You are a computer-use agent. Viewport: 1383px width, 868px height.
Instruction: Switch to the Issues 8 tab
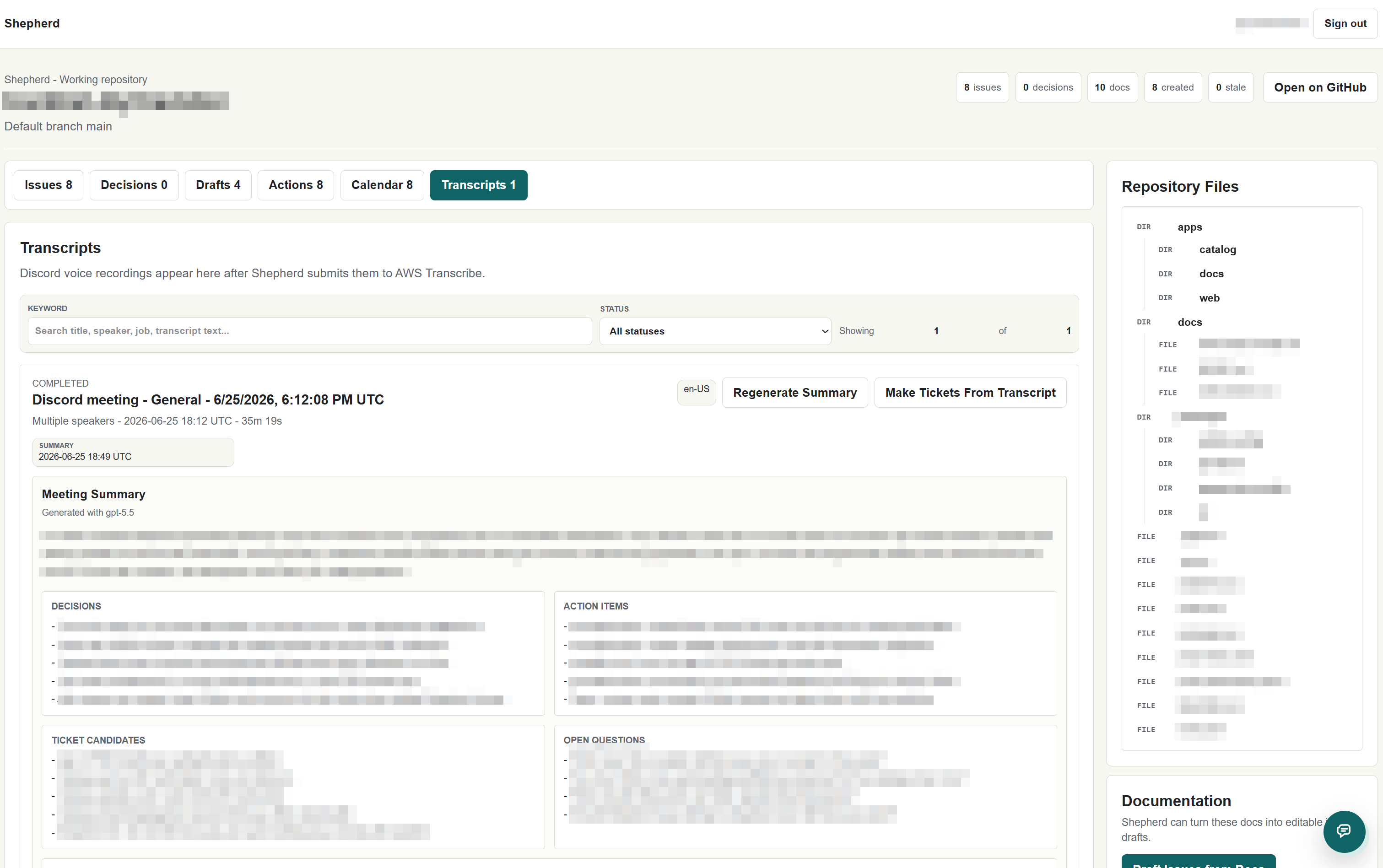(48, 185)
